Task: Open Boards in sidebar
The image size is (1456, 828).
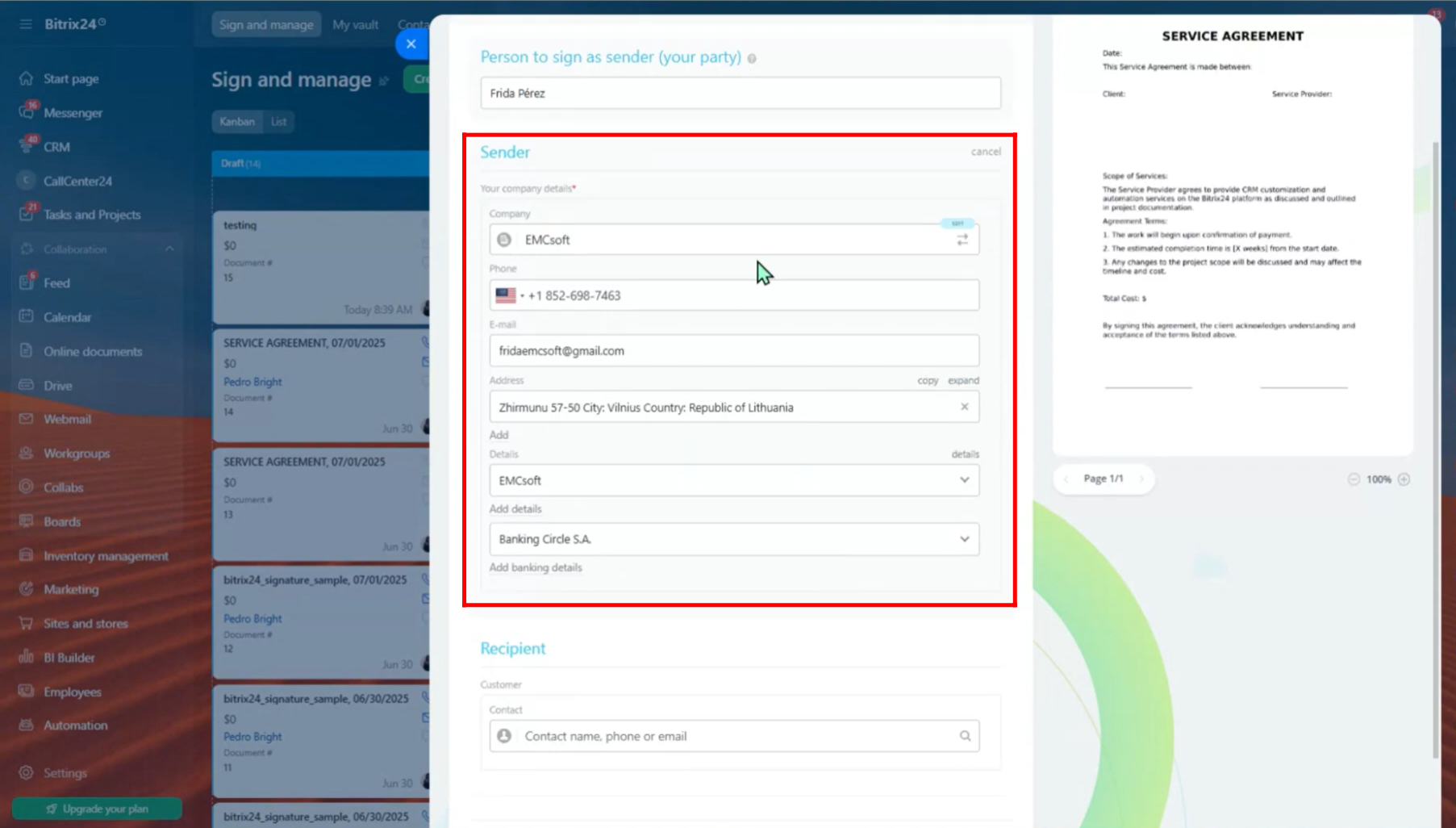Action: click(62, 521)
